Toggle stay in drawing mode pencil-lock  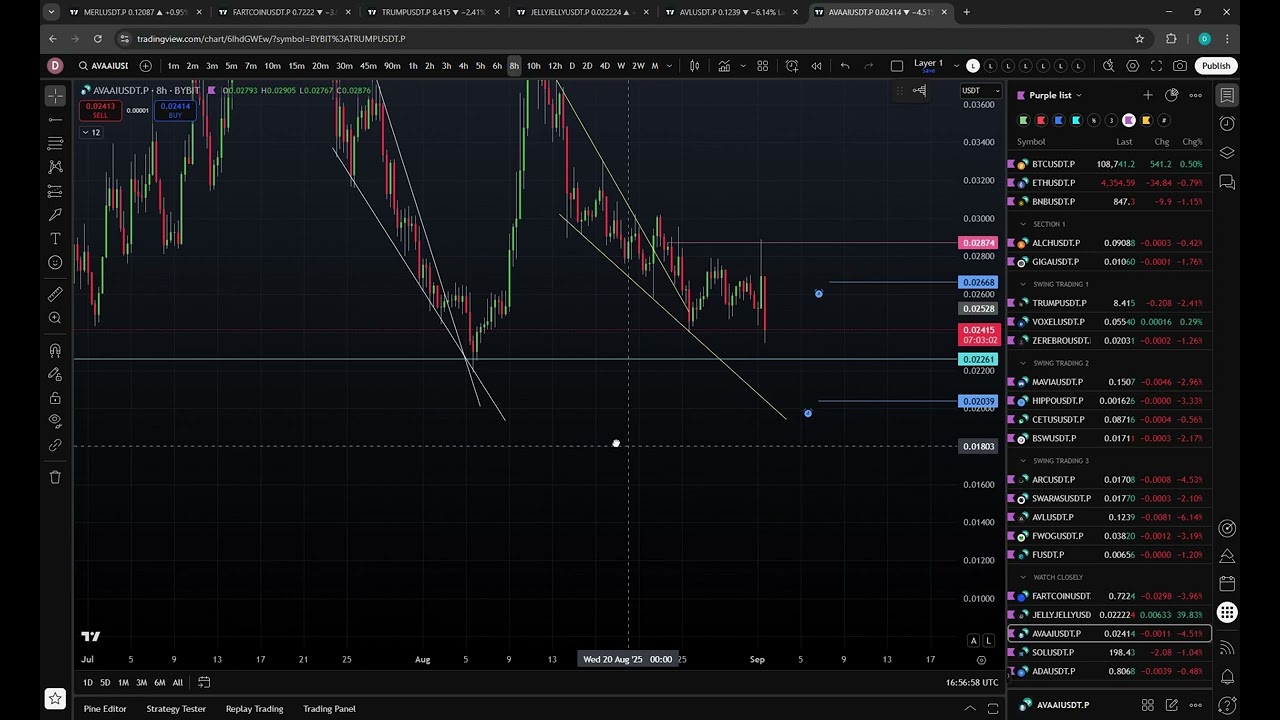[x=55, y=374]
